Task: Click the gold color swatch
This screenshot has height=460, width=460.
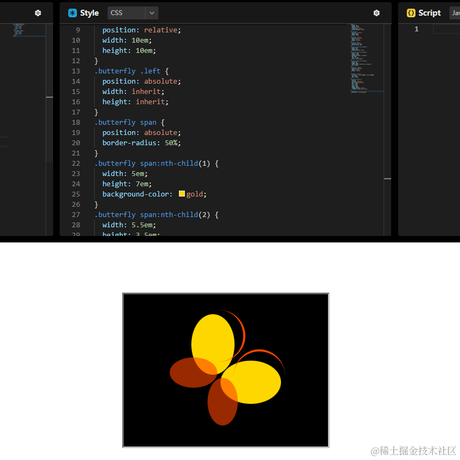Action: point(182,194)
